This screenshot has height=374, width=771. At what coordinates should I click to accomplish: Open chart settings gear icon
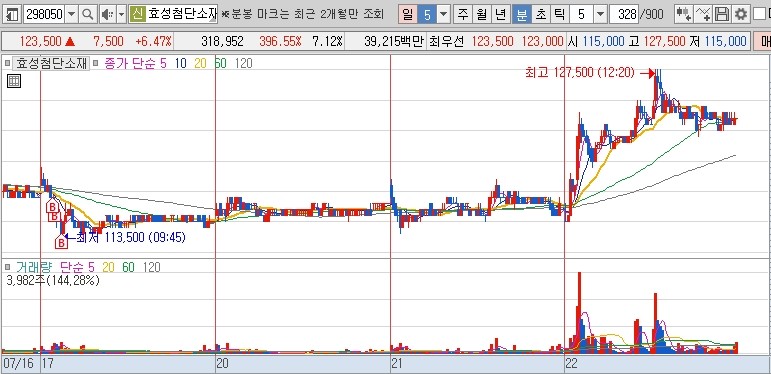coord(741,15)
